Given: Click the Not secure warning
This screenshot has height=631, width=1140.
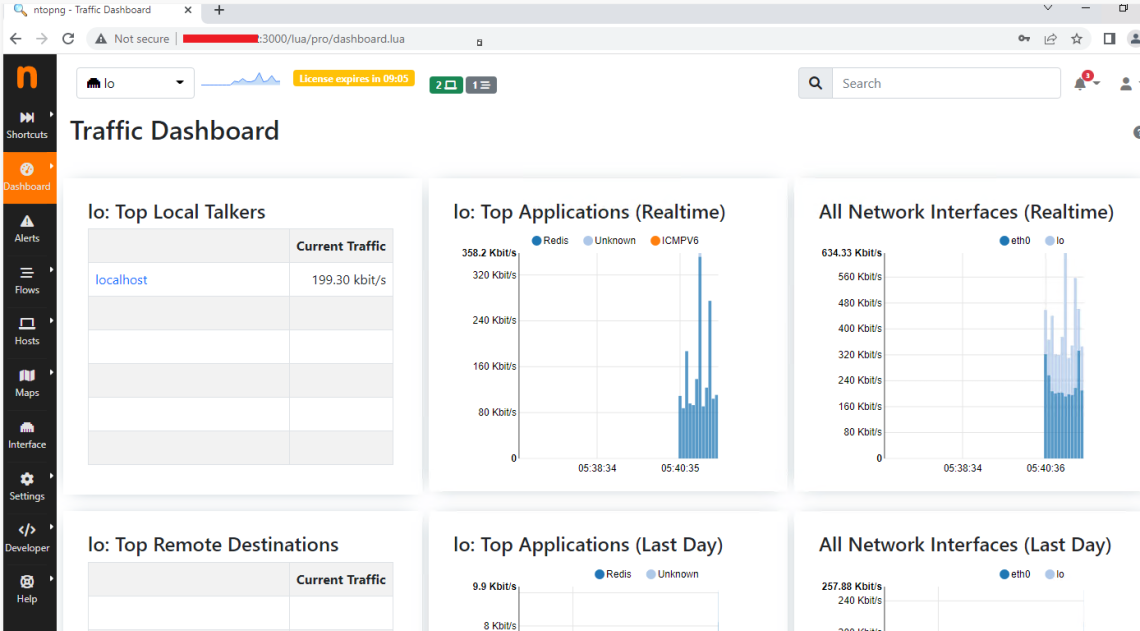Looking at the screenshot, I should coord(132,39).
